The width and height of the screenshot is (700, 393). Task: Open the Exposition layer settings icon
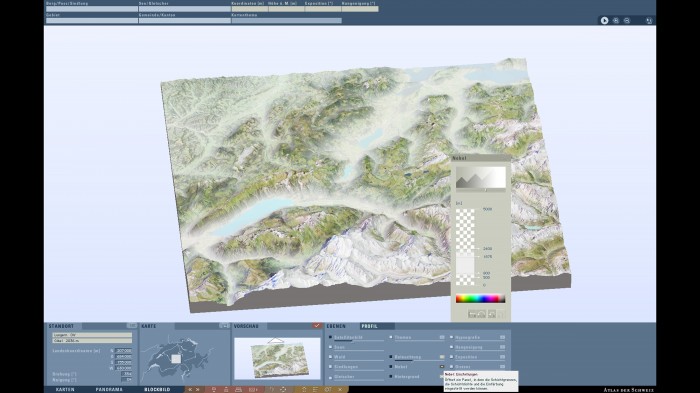502,357
